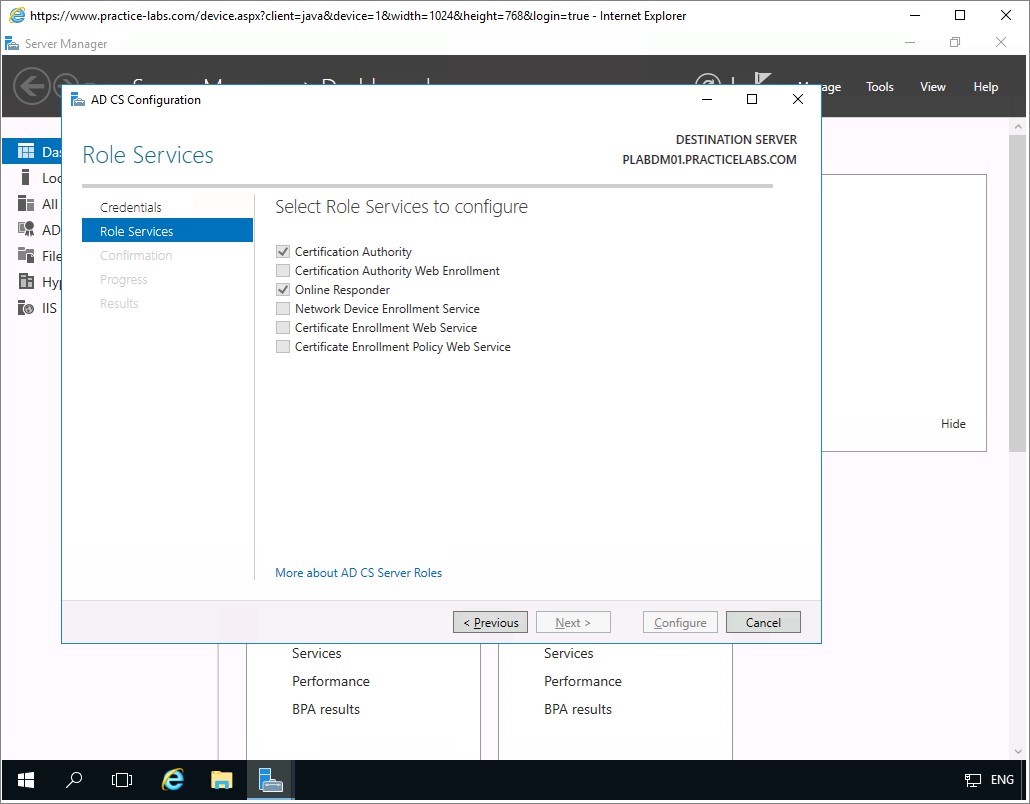Select the All Servers icon in the sidebar
Viewport: 1030px width, 804px height.
pos(26,204)
